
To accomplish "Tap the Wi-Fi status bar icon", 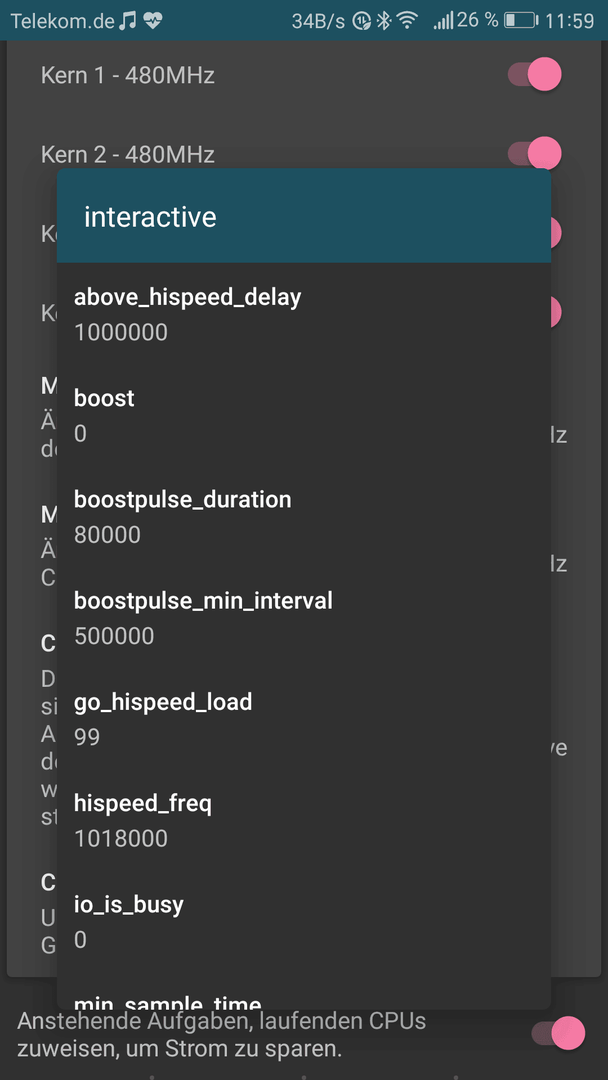I will point(408,21).
